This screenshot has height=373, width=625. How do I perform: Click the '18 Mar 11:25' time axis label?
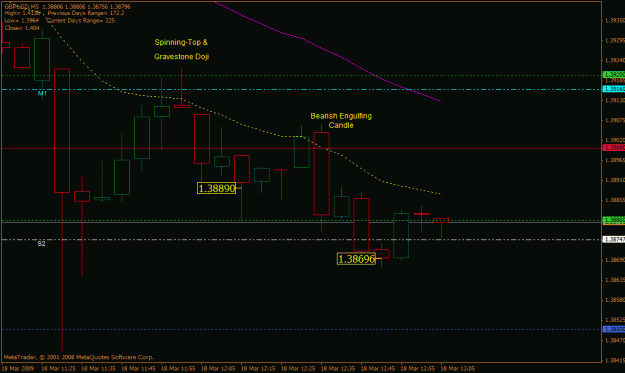tap(59, 369)
